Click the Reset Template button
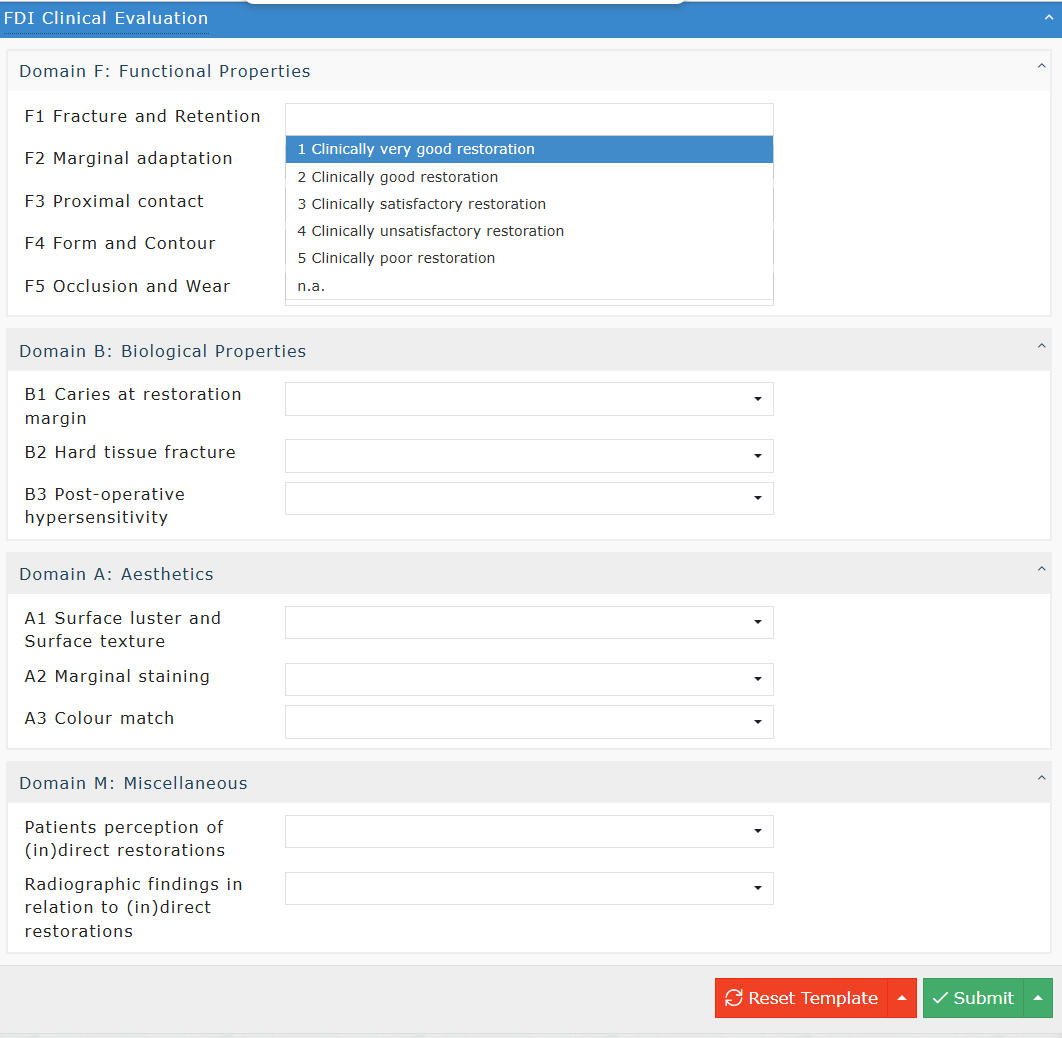This screenshot has width=1062, height=1038. coord(801,998)
